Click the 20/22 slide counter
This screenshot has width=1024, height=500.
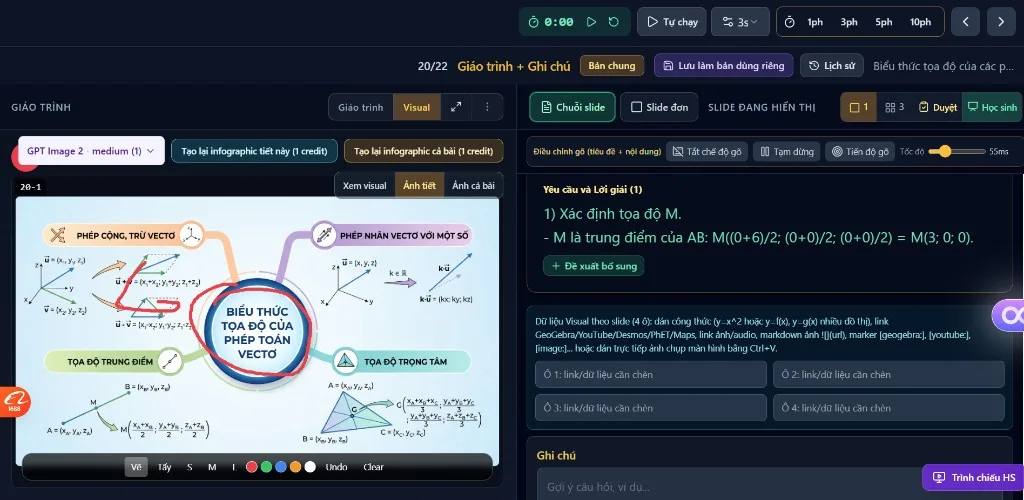coord(433,66)
